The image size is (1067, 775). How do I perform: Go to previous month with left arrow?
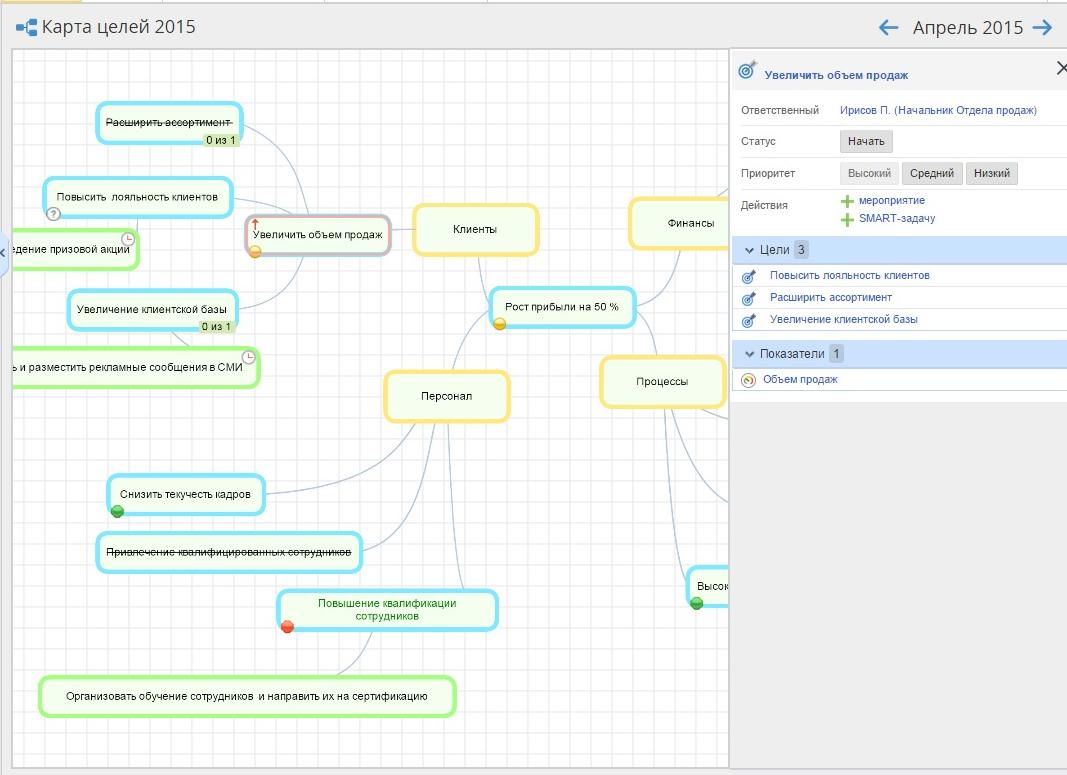point(888,28)
